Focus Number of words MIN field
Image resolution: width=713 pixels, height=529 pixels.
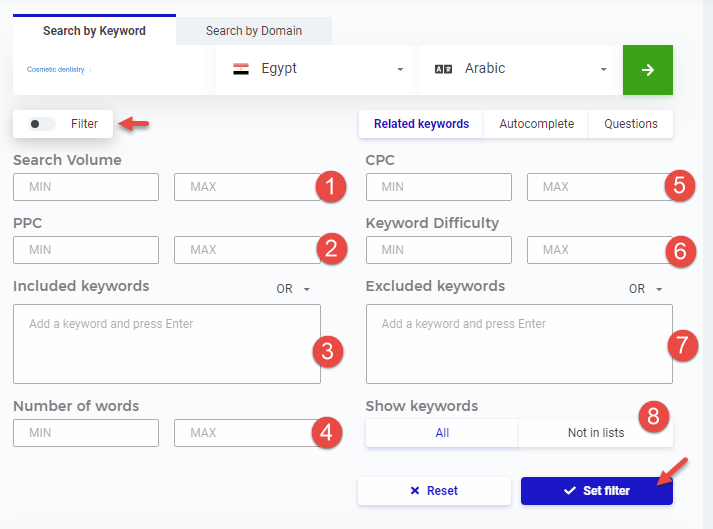(86, 433)
